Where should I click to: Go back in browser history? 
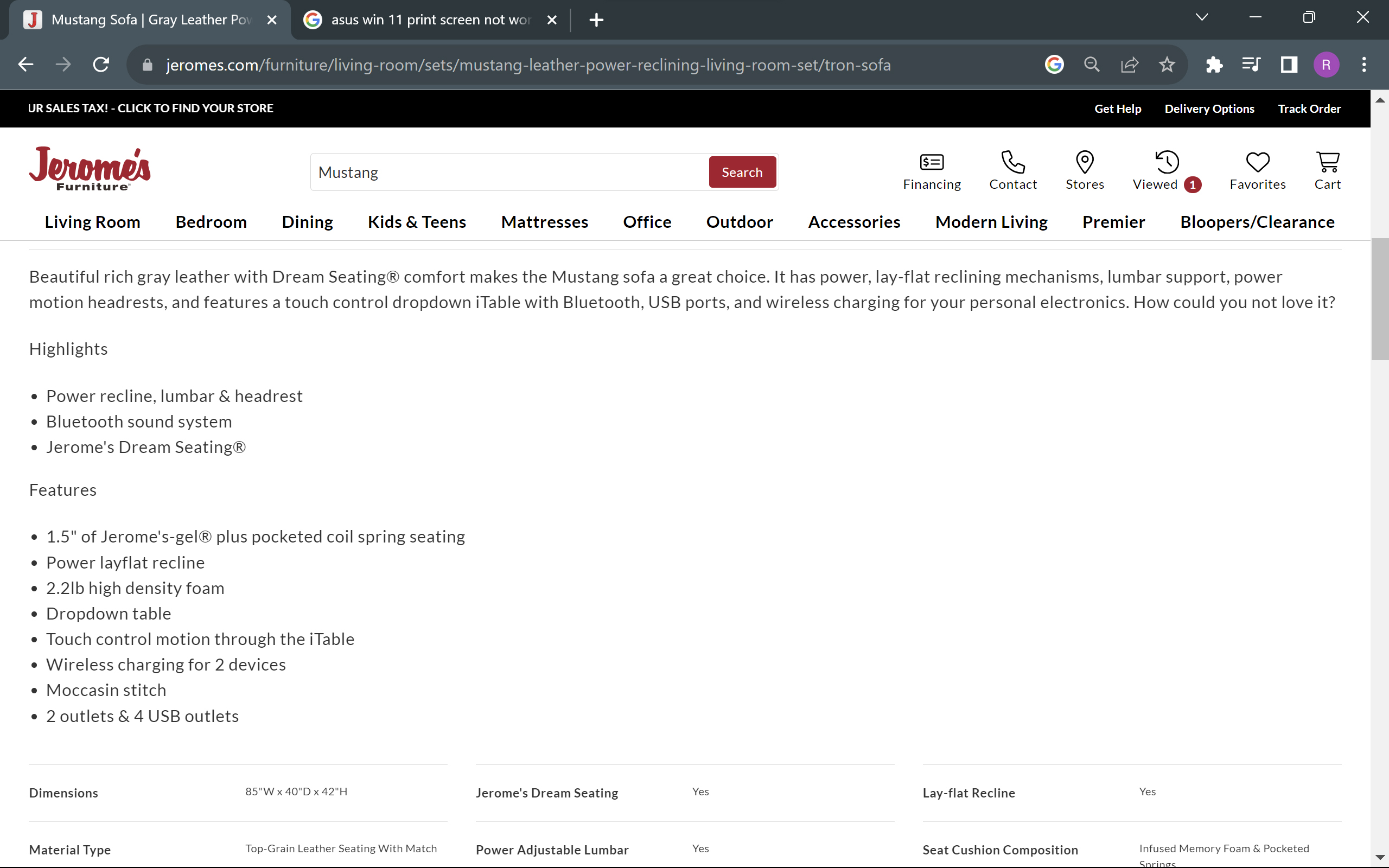point(26,65)
